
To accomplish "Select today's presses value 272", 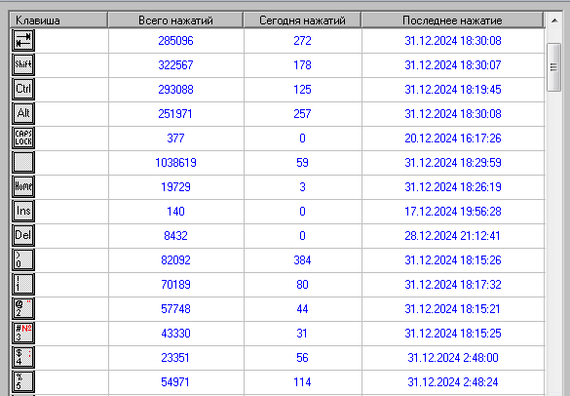I will point(302,41).
